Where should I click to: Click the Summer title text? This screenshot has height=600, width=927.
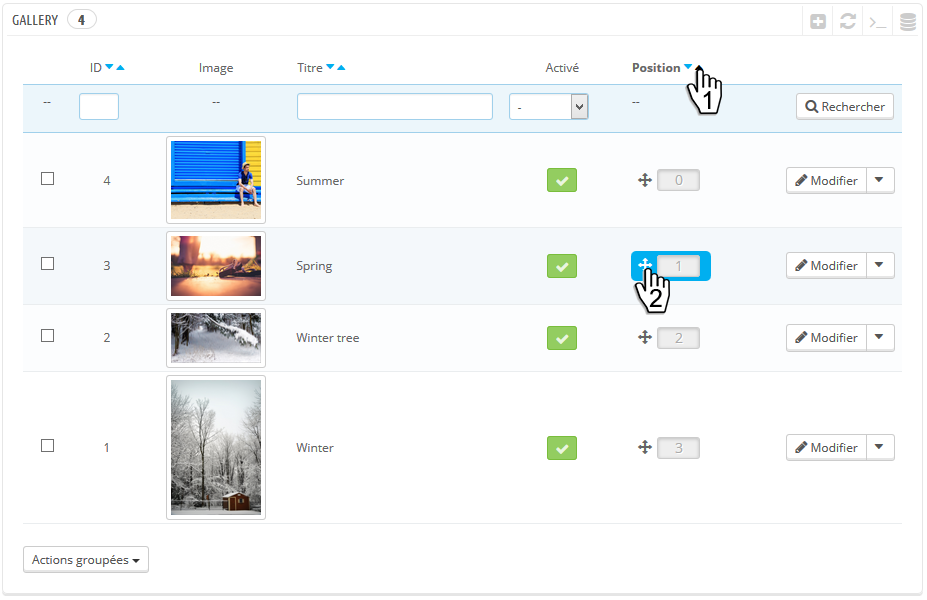[320, 181]
